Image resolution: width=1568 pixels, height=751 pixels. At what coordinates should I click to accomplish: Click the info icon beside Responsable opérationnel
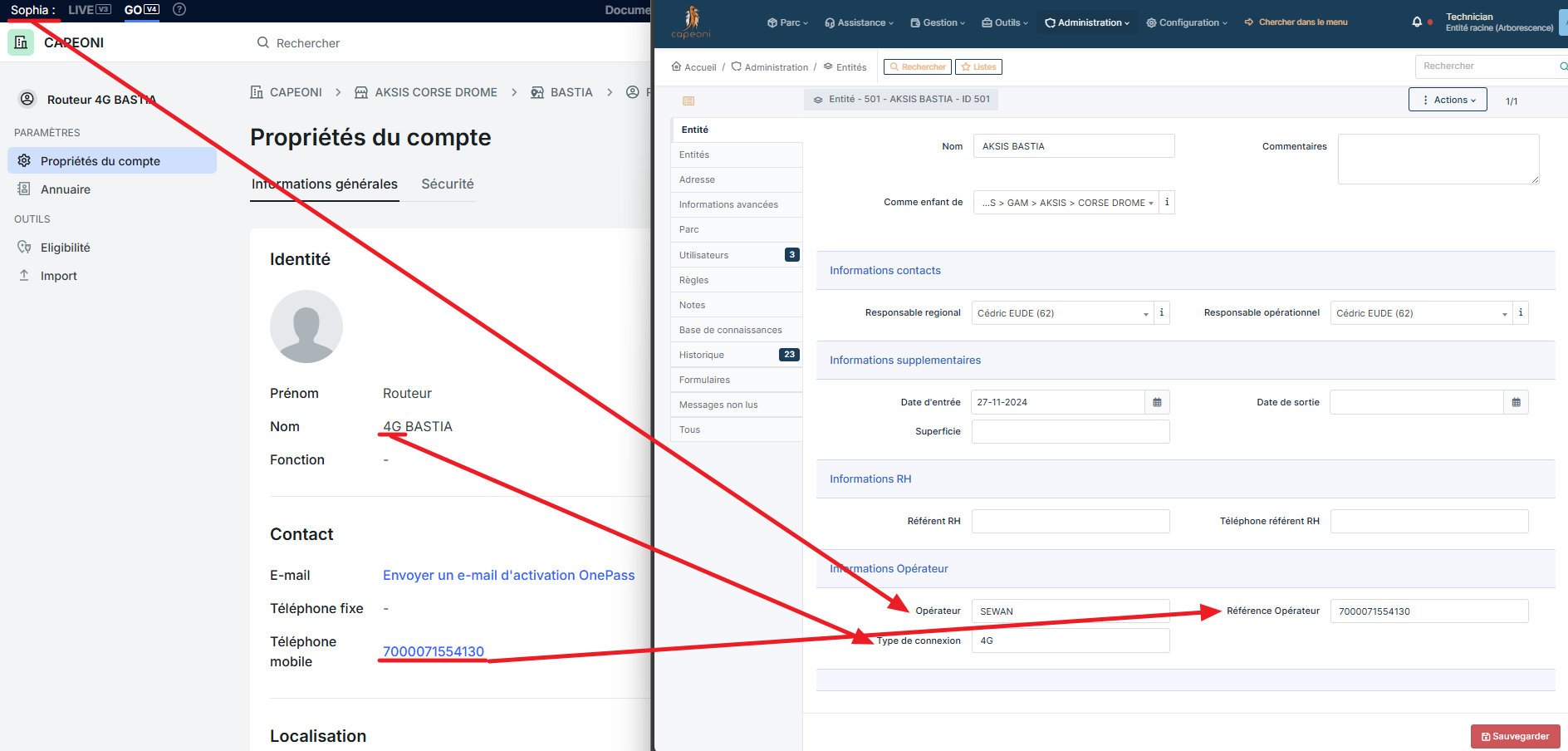[x=1521, y=313]
